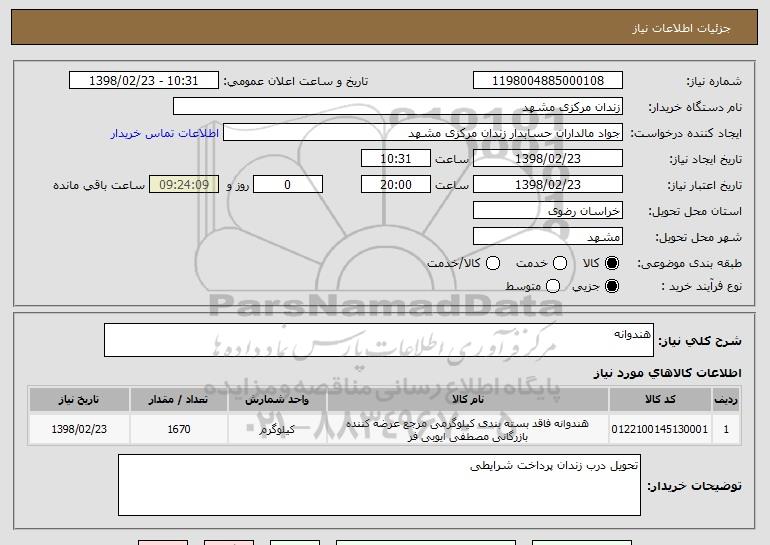Click the delivery province field خراسان رضوی
770x545 pixels.
pyautogui.click(x=548, y=210)
